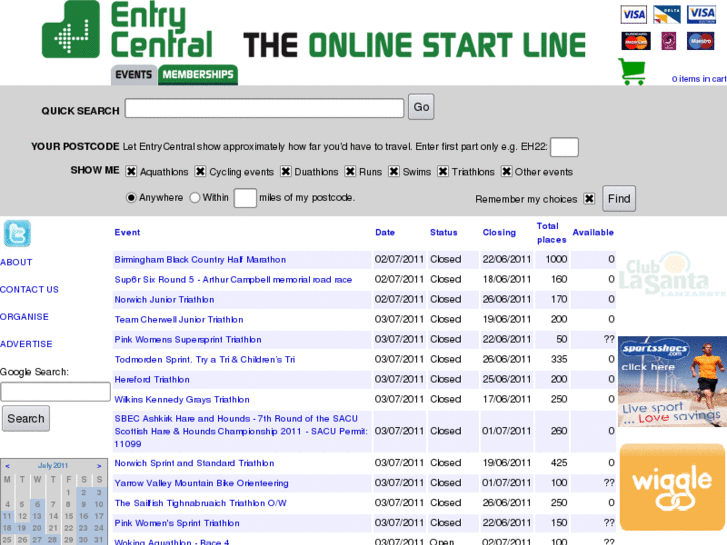The width and height of the screenshot is (727, 545).
Task: Disable the Swims filter checkbox
Action: [394, 172]
